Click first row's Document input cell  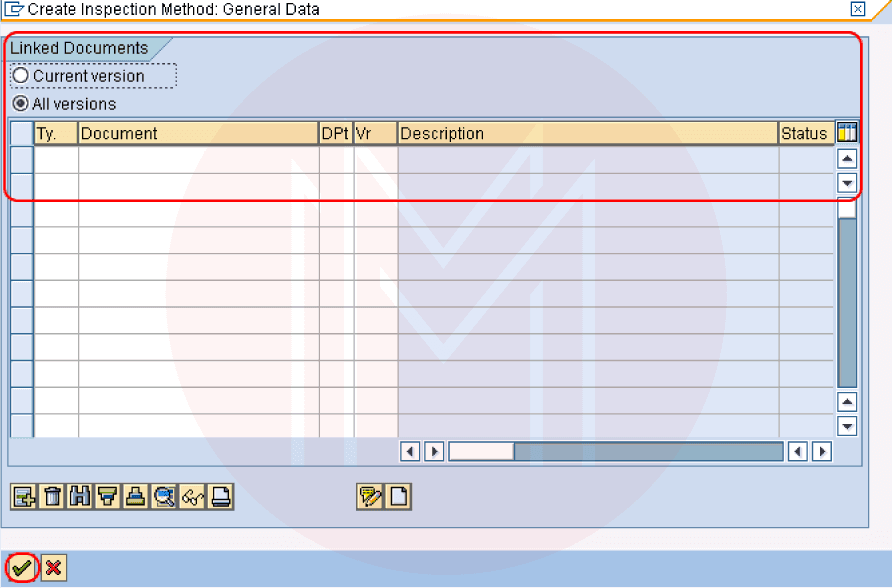click(x=198, y=159)
